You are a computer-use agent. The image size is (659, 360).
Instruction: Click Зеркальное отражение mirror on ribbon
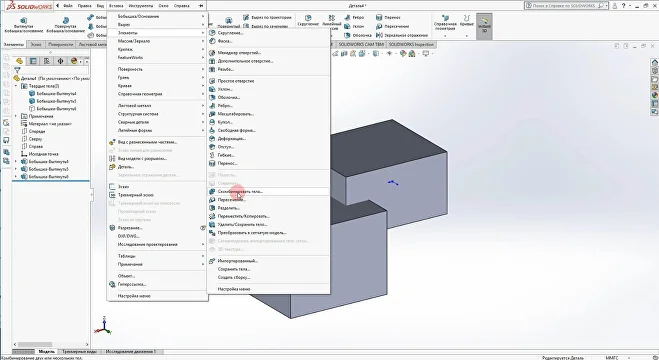403,35
